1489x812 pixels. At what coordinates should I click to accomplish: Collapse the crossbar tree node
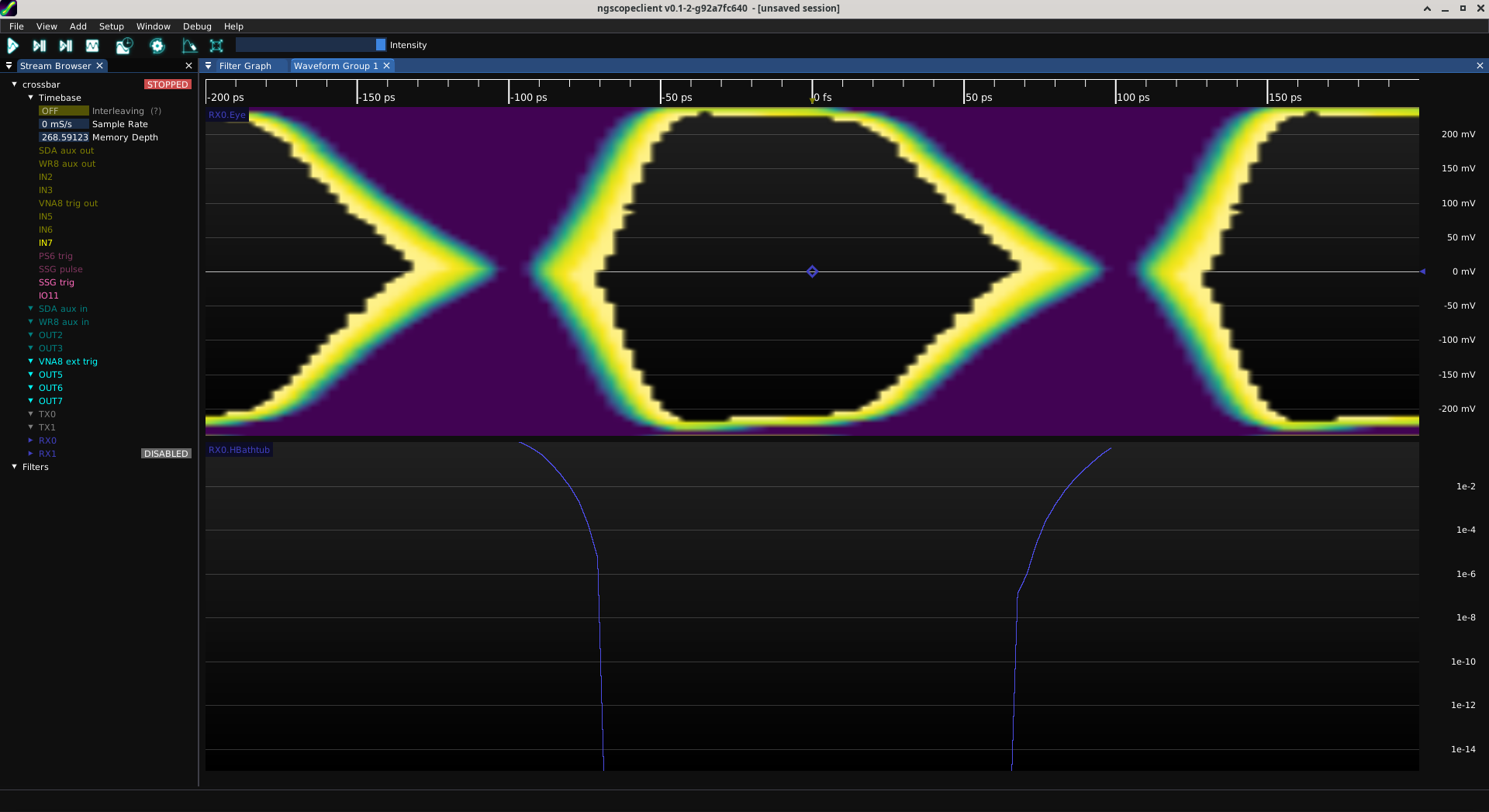[14, 85]
